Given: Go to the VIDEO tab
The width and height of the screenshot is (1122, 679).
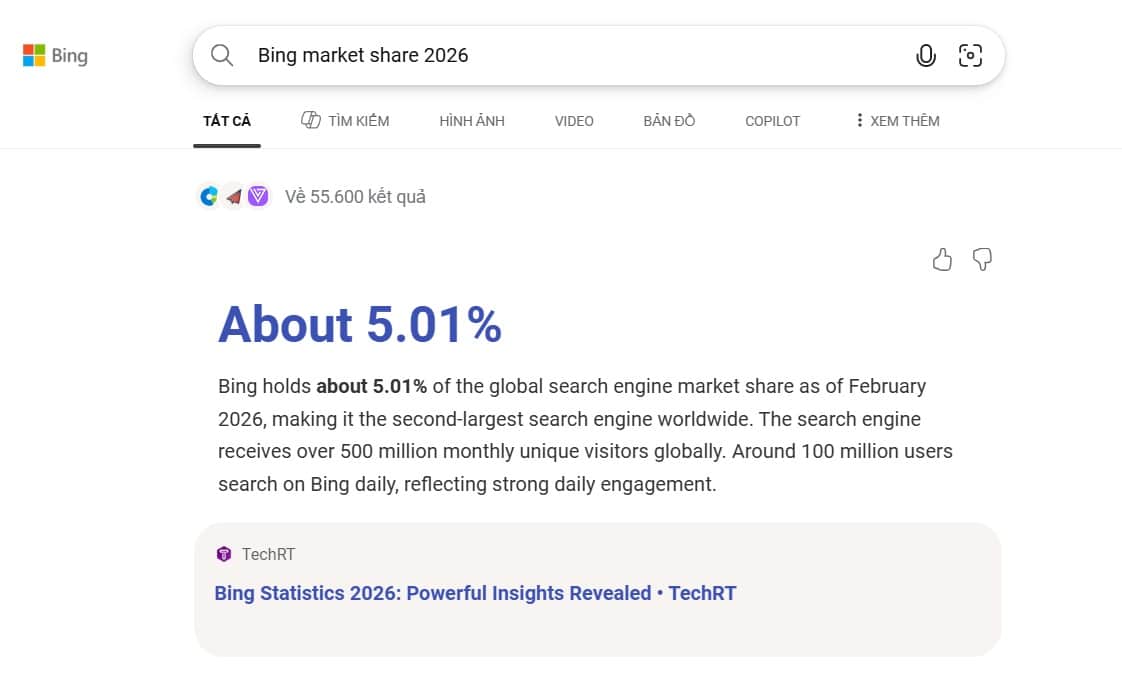Looking at the screenshot, I should [574, 121].
